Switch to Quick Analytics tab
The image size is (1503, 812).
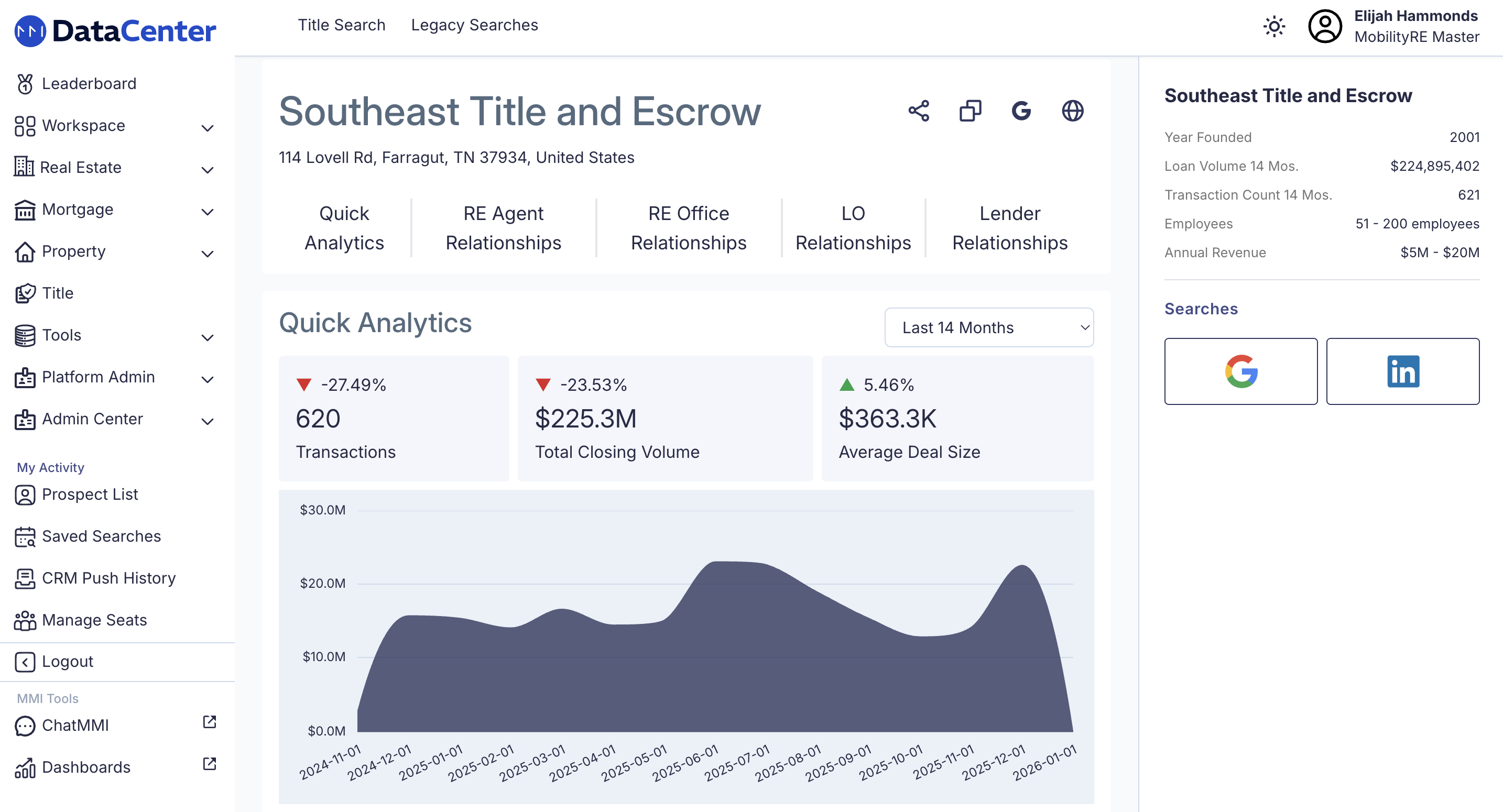click(x=344, y=228)
